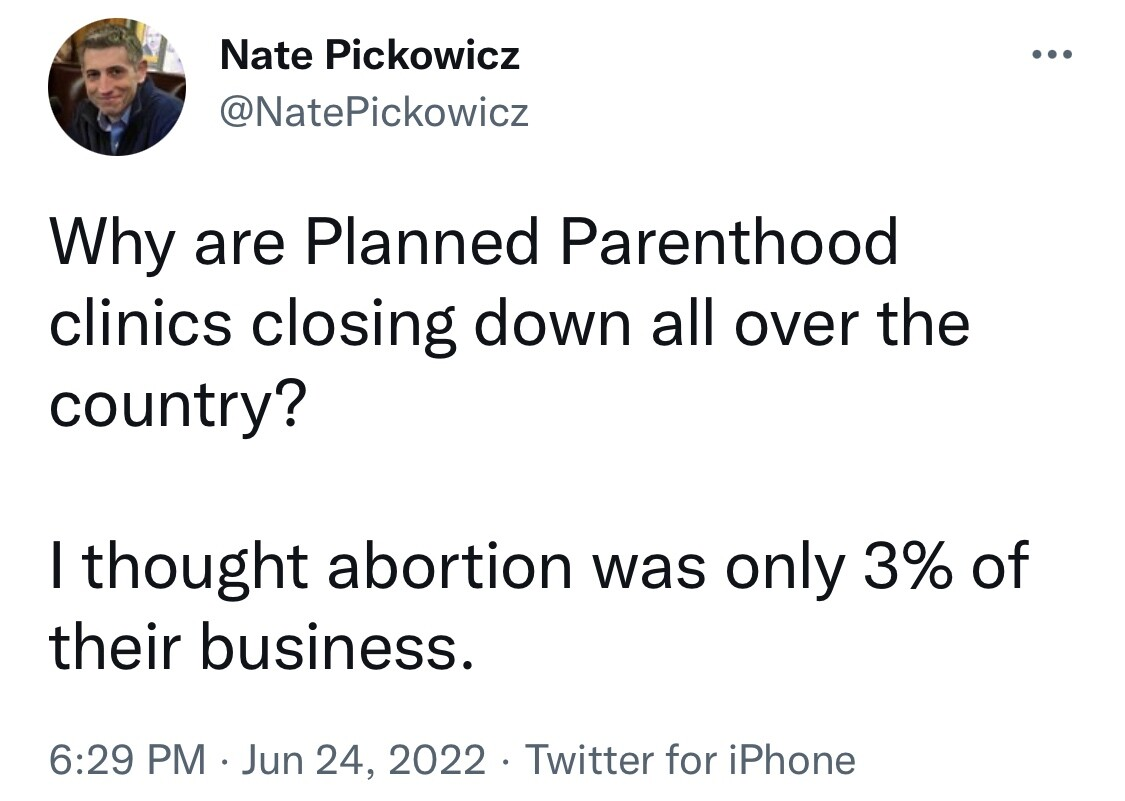Click Nate Pickowicz's profile photo
1125x801 pixels.
click(116, 87)
